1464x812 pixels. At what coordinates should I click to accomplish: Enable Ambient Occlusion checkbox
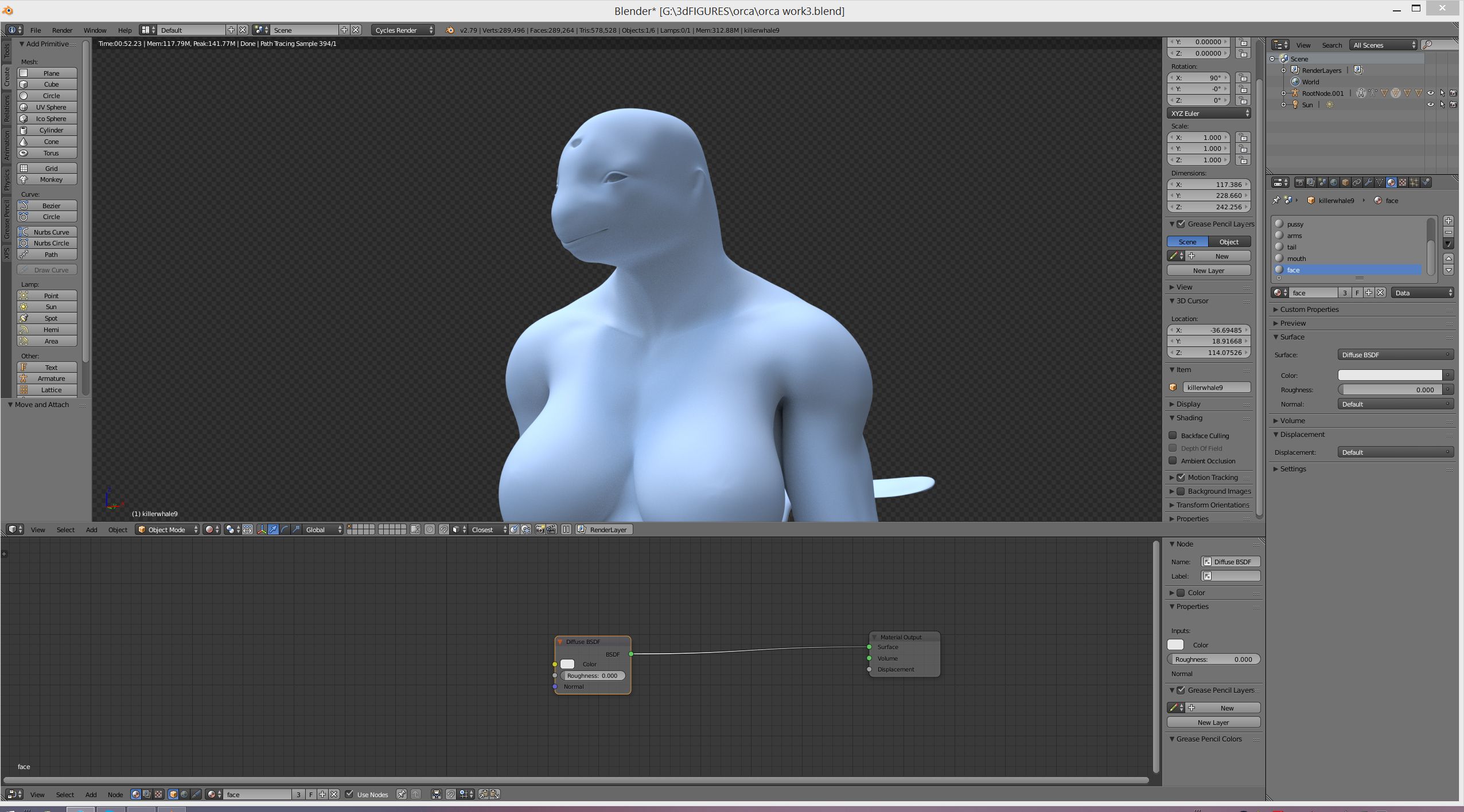[1173, 460]
